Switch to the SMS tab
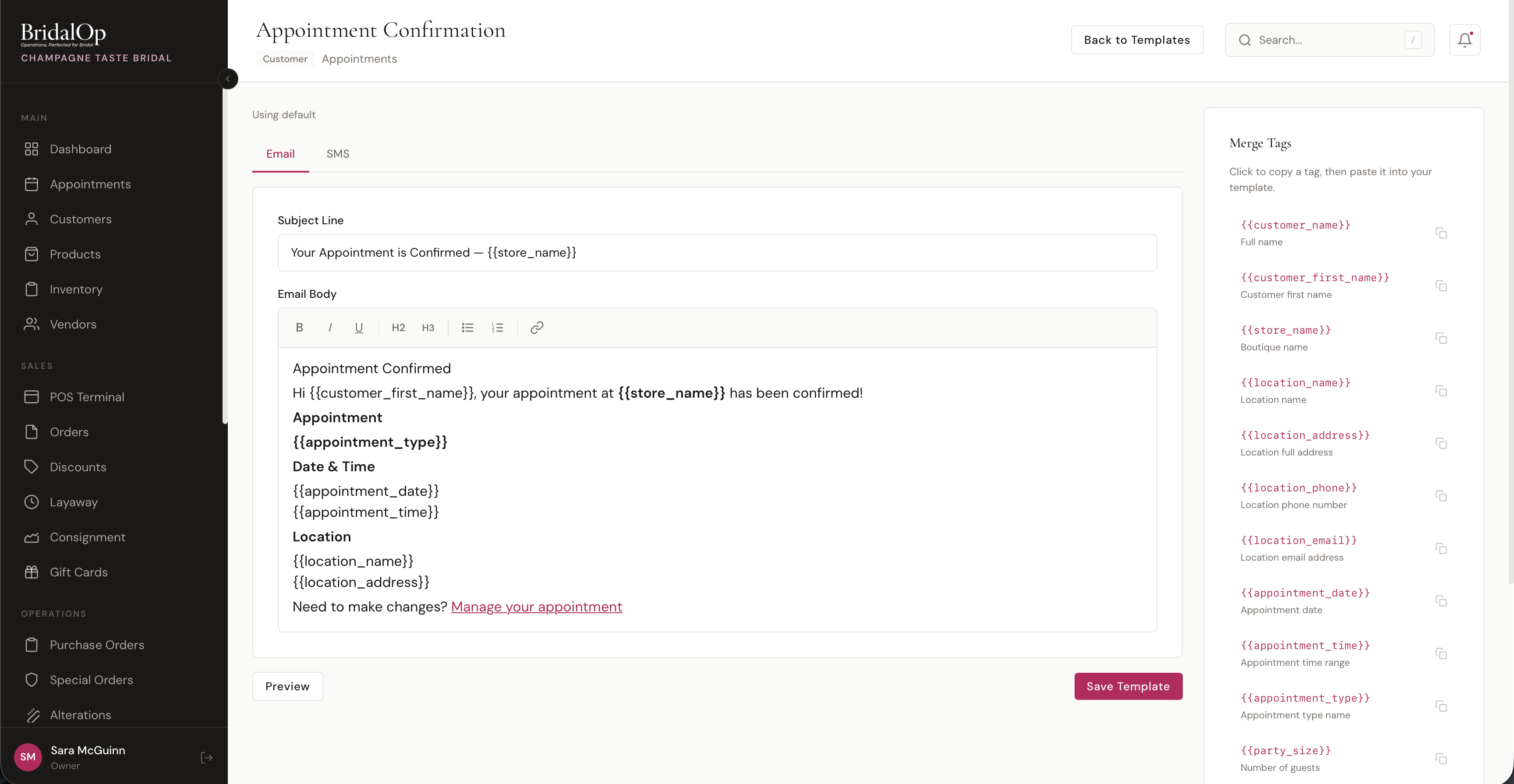The width and height of the screenshot is (1514, 784). pyautogui.click(x=337, y=153)
